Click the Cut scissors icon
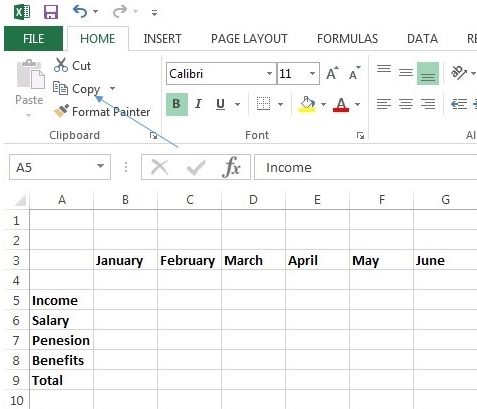The height and width of the screenshot is (409, 477). [x=61, y=65]
